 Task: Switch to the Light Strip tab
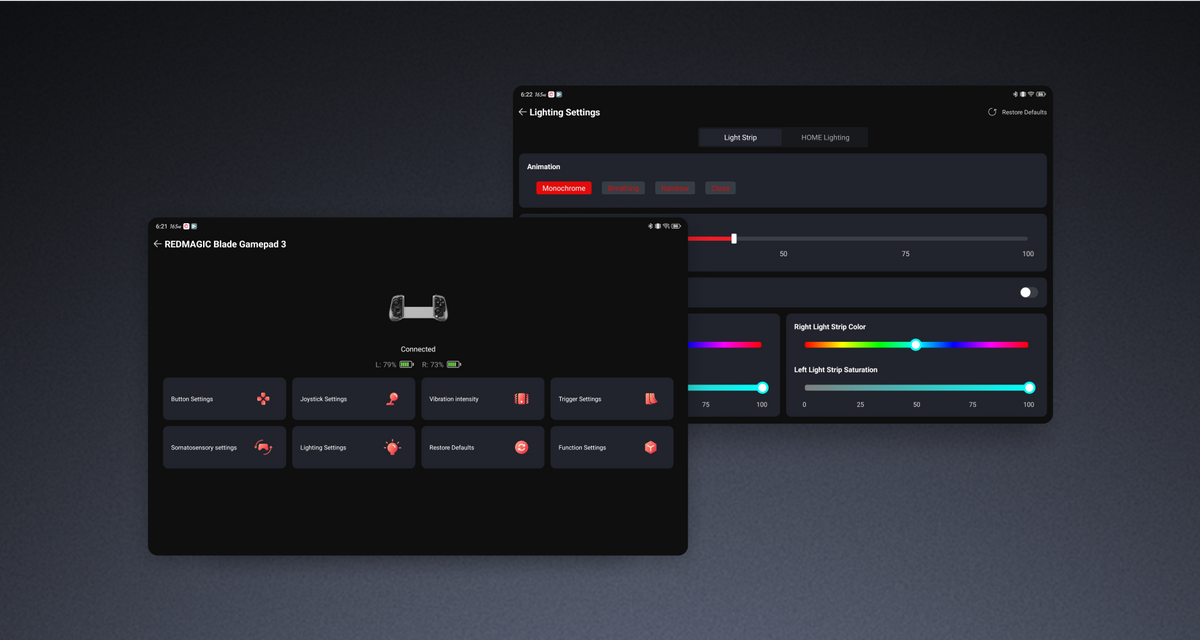740,138
